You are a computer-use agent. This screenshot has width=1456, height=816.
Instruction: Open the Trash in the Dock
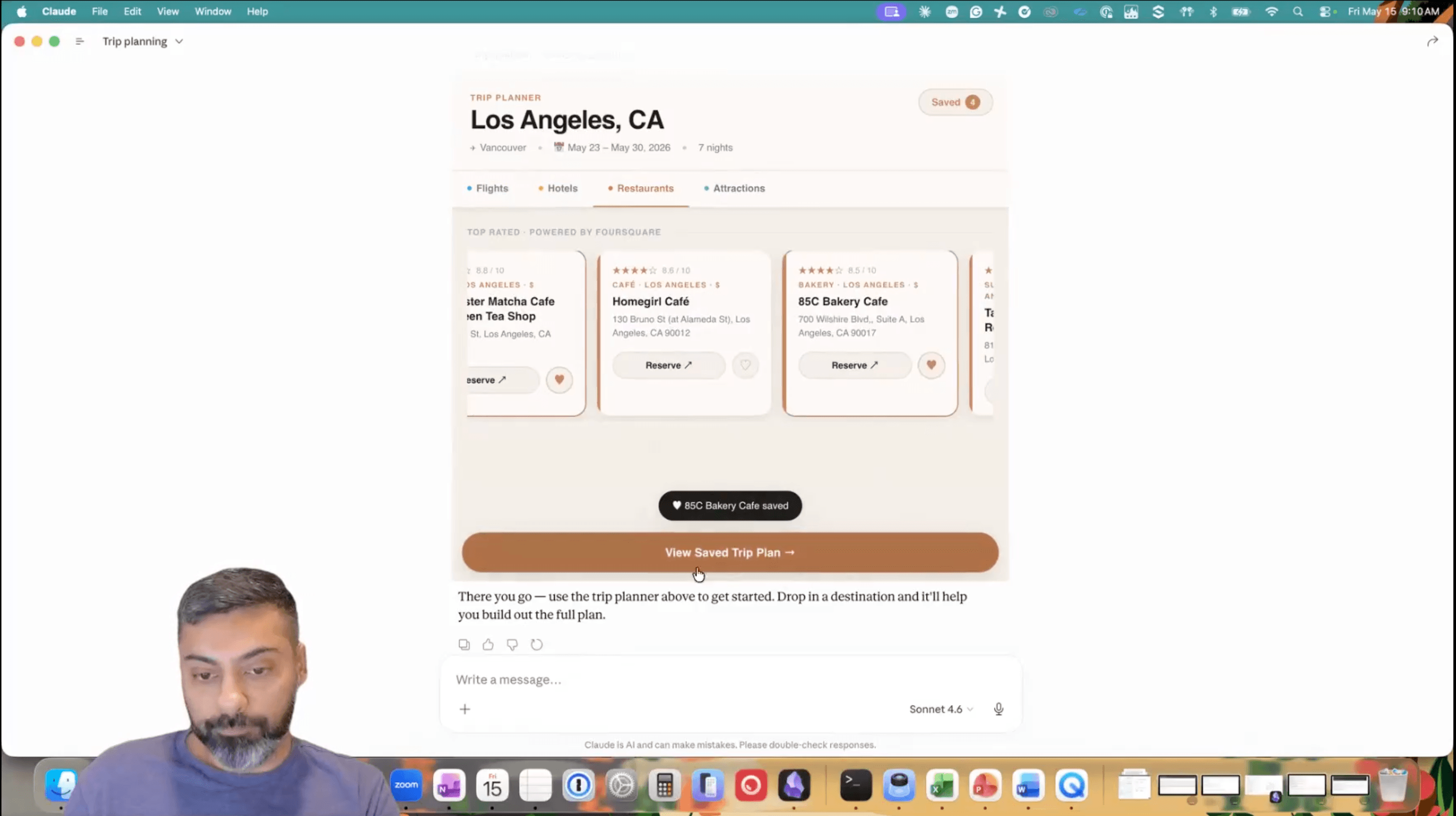click(1393, 785)
